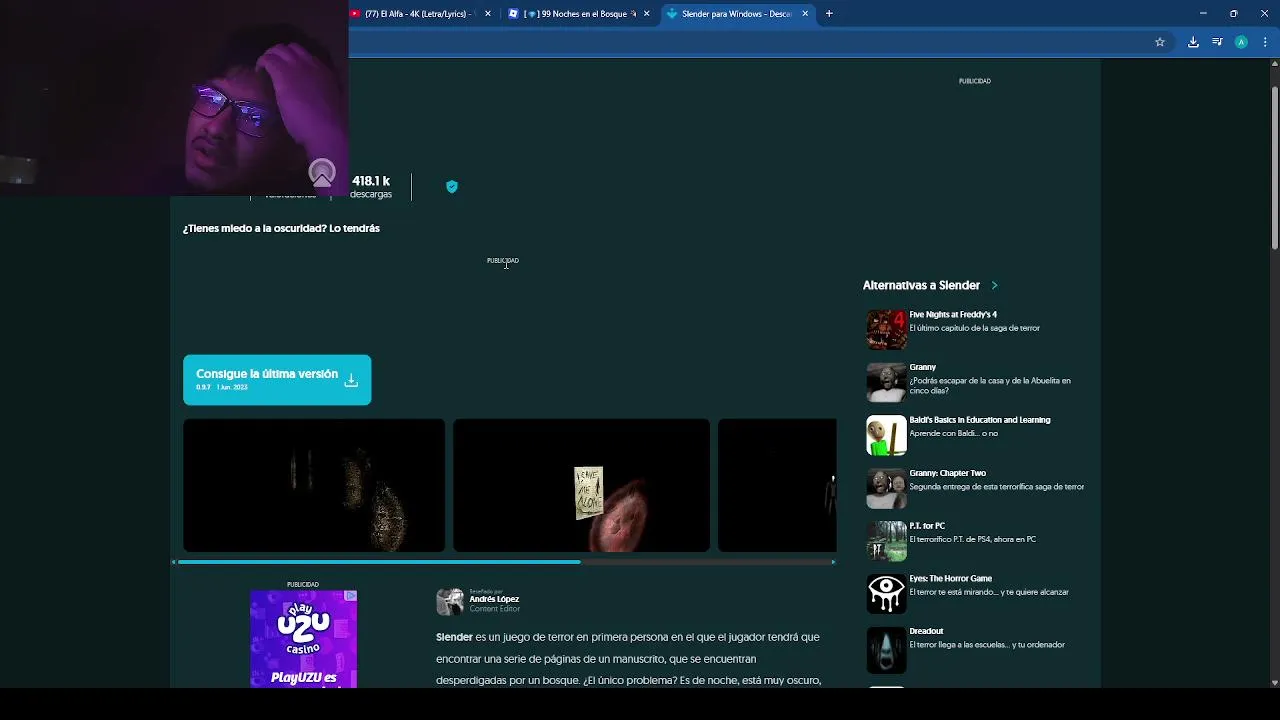Image resolution: width=1280 pixels, height=720 pixels.
Task: Open the Dreadout title link
Action: pos(926,632)
